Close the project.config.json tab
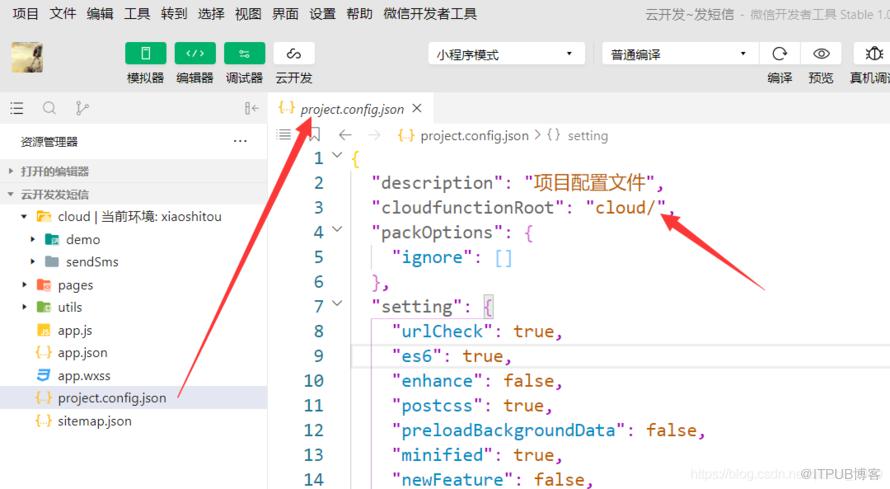The image size is (890, 489). click(x=417, y=108)
